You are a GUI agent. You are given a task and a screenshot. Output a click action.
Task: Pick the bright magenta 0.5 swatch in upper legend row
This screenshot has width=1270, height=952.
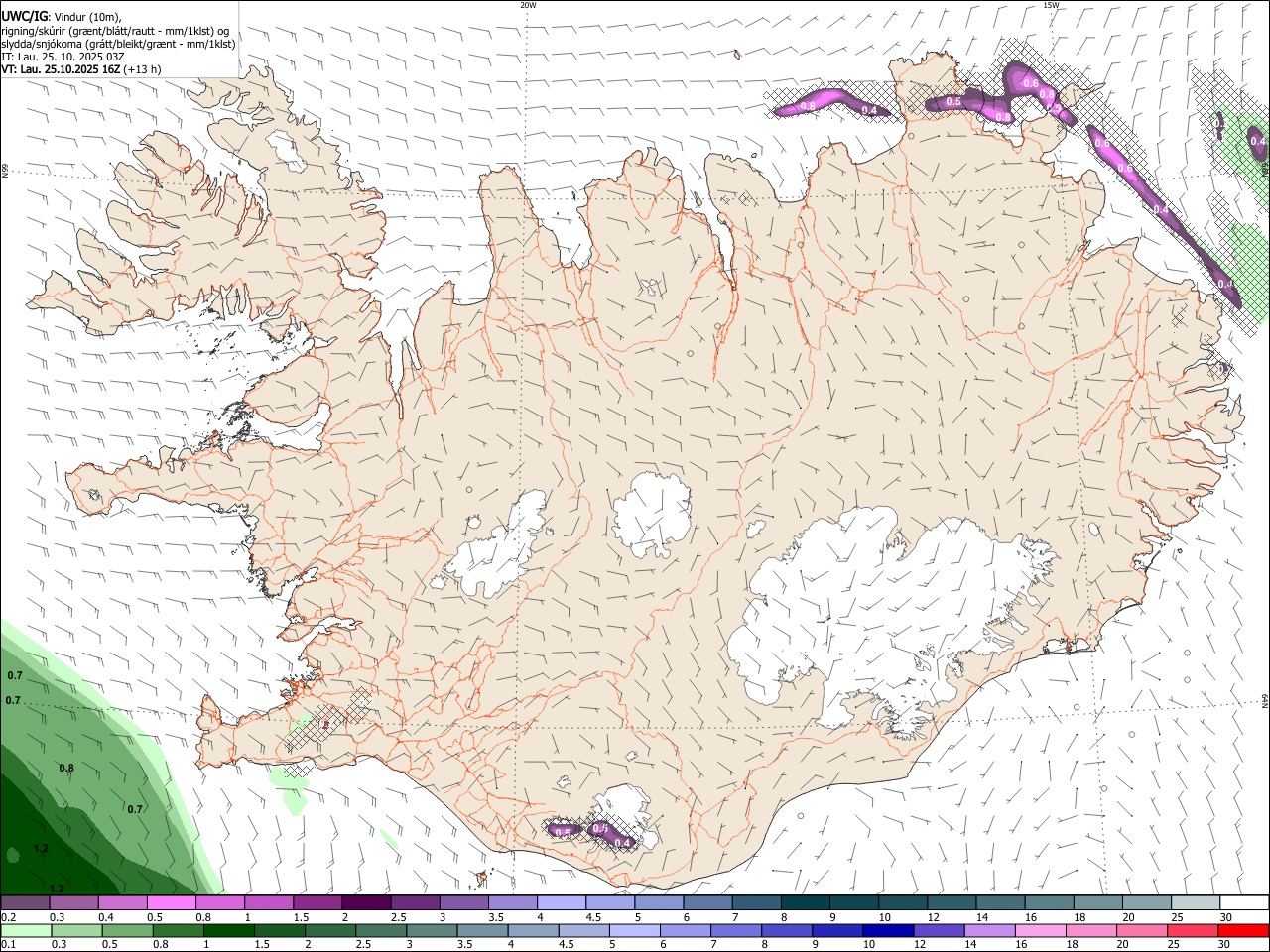[172, 902]
